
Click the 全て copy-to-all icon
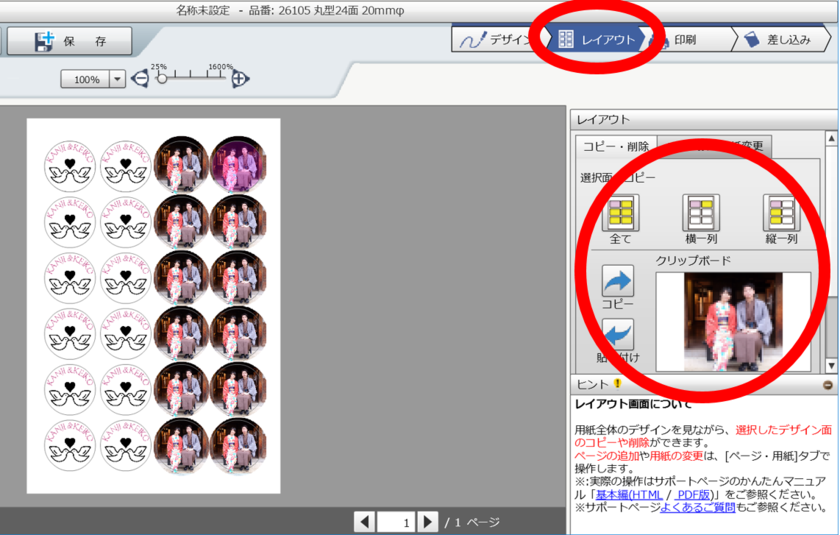click(621, 213)
